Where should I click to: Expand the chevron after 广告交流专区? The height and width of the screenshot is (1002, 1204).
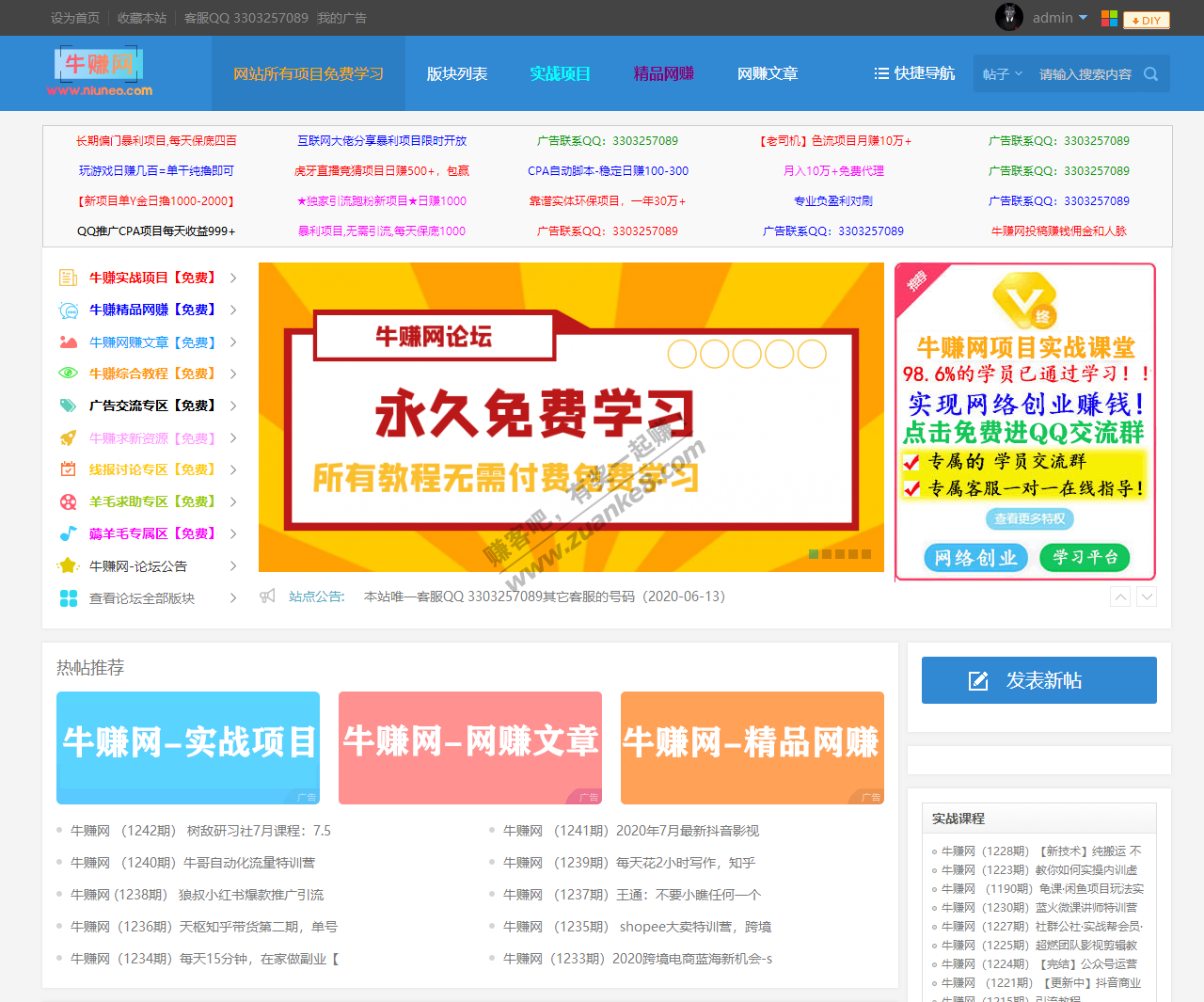tap(233, 406)
